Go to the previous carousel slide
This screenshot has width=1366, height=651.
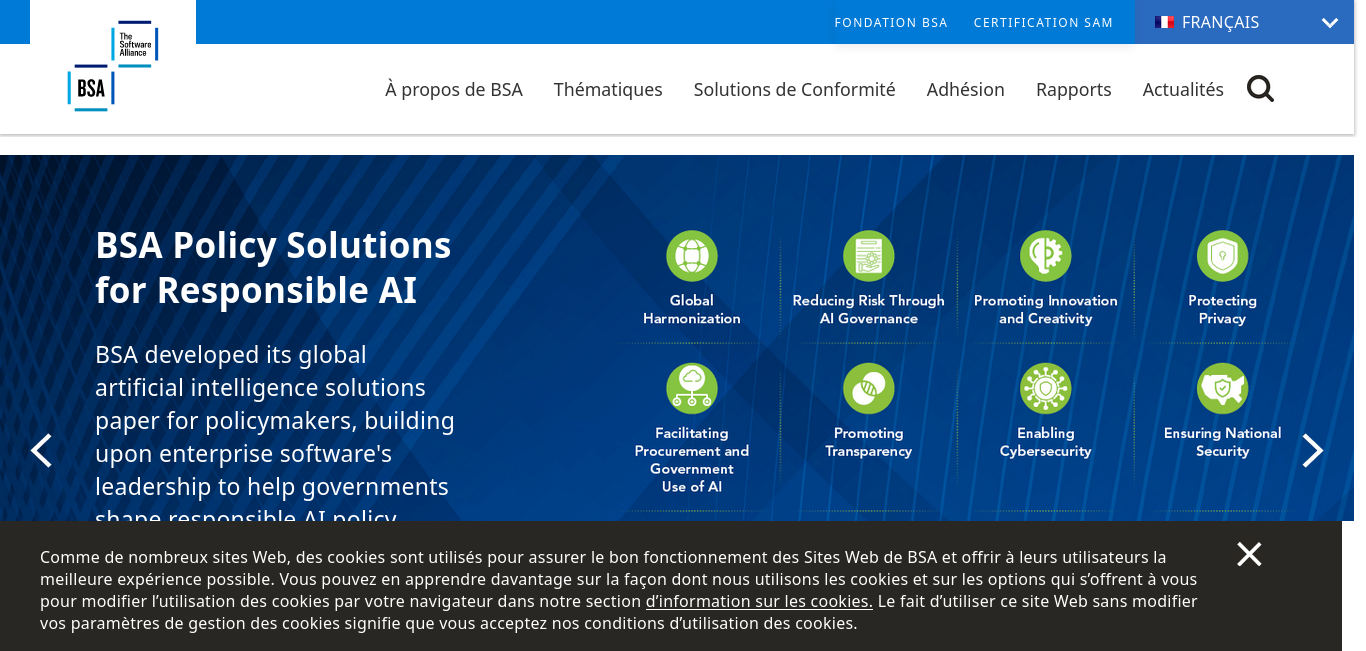[41, 451]
